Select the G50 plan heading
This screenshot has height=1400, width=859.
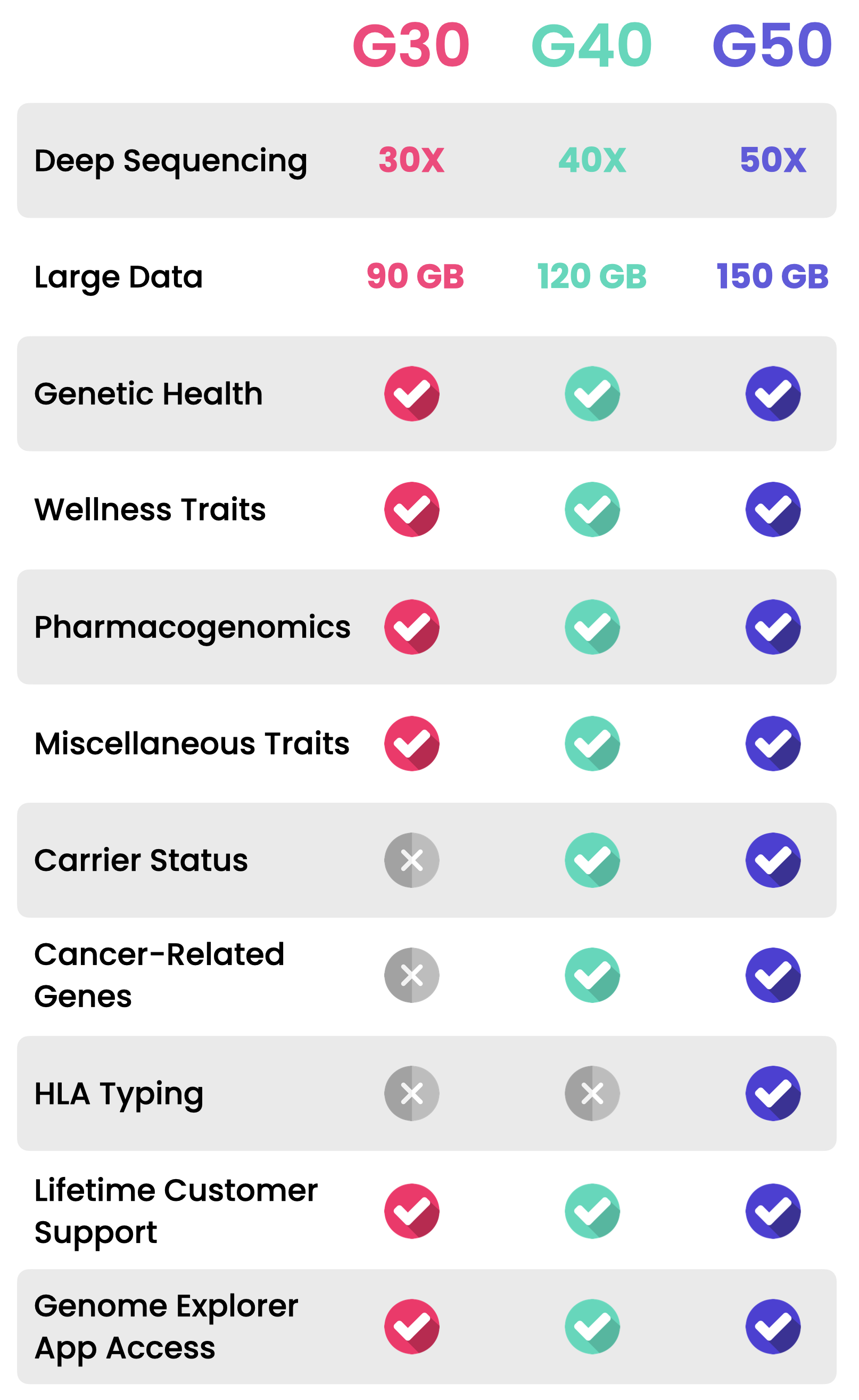[x=773, y=45]
